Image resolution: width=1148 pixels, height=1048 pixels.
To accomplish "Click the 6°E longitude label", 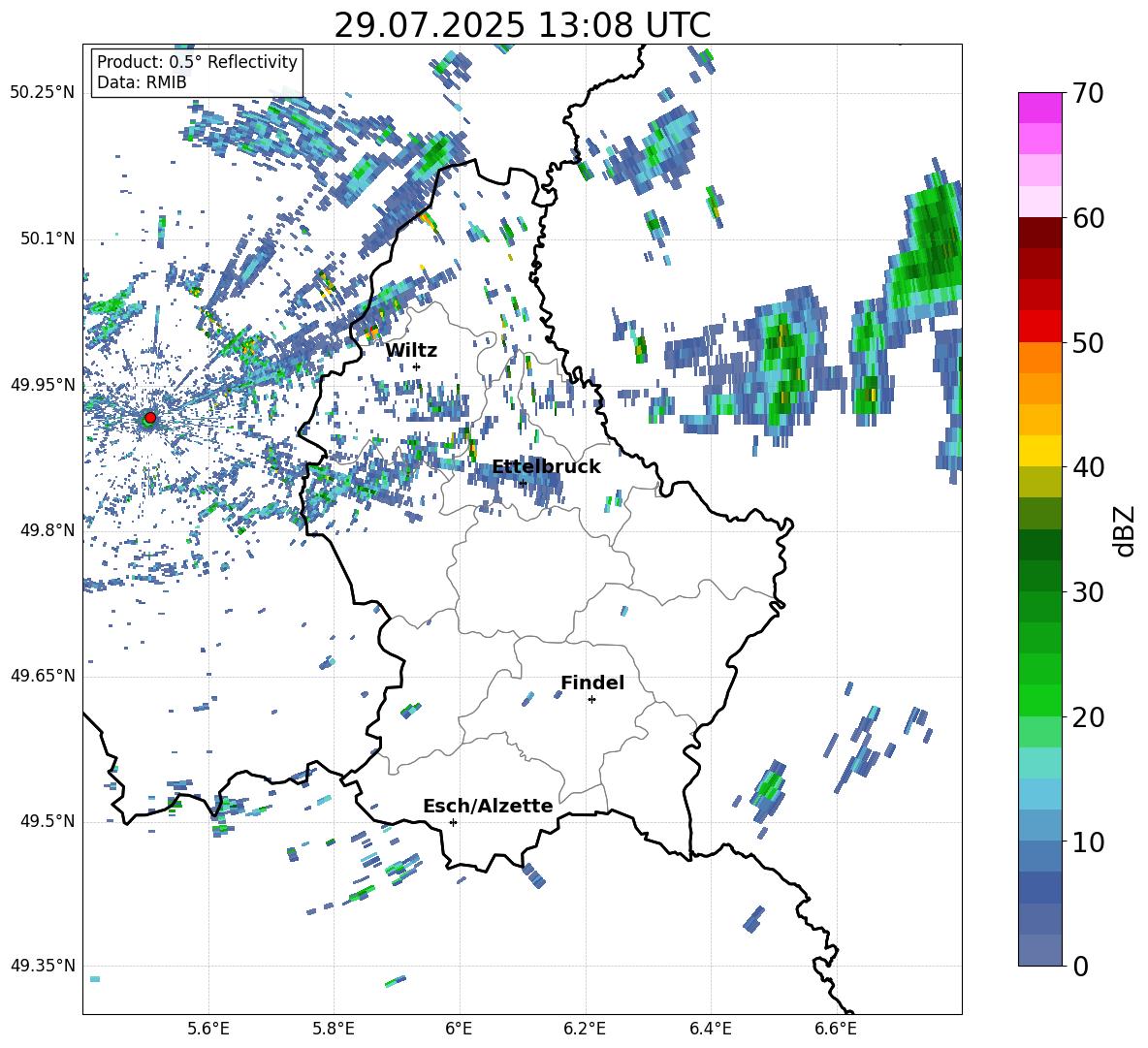I will (x=459, y=1029).
